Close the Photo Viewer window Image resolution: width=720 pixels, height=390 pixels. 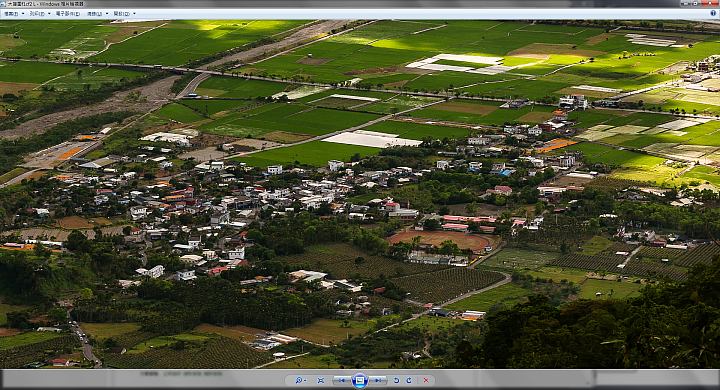coord(709,3)
